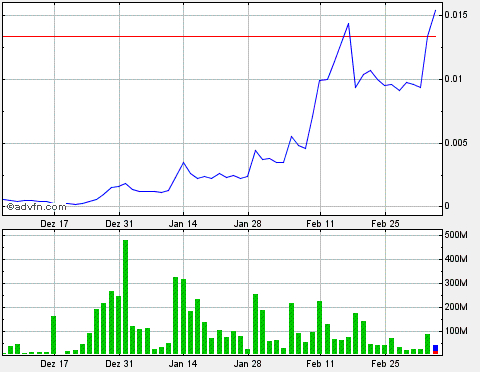Pick the Dez 17 date under the volume chart

tap(54, 364)
